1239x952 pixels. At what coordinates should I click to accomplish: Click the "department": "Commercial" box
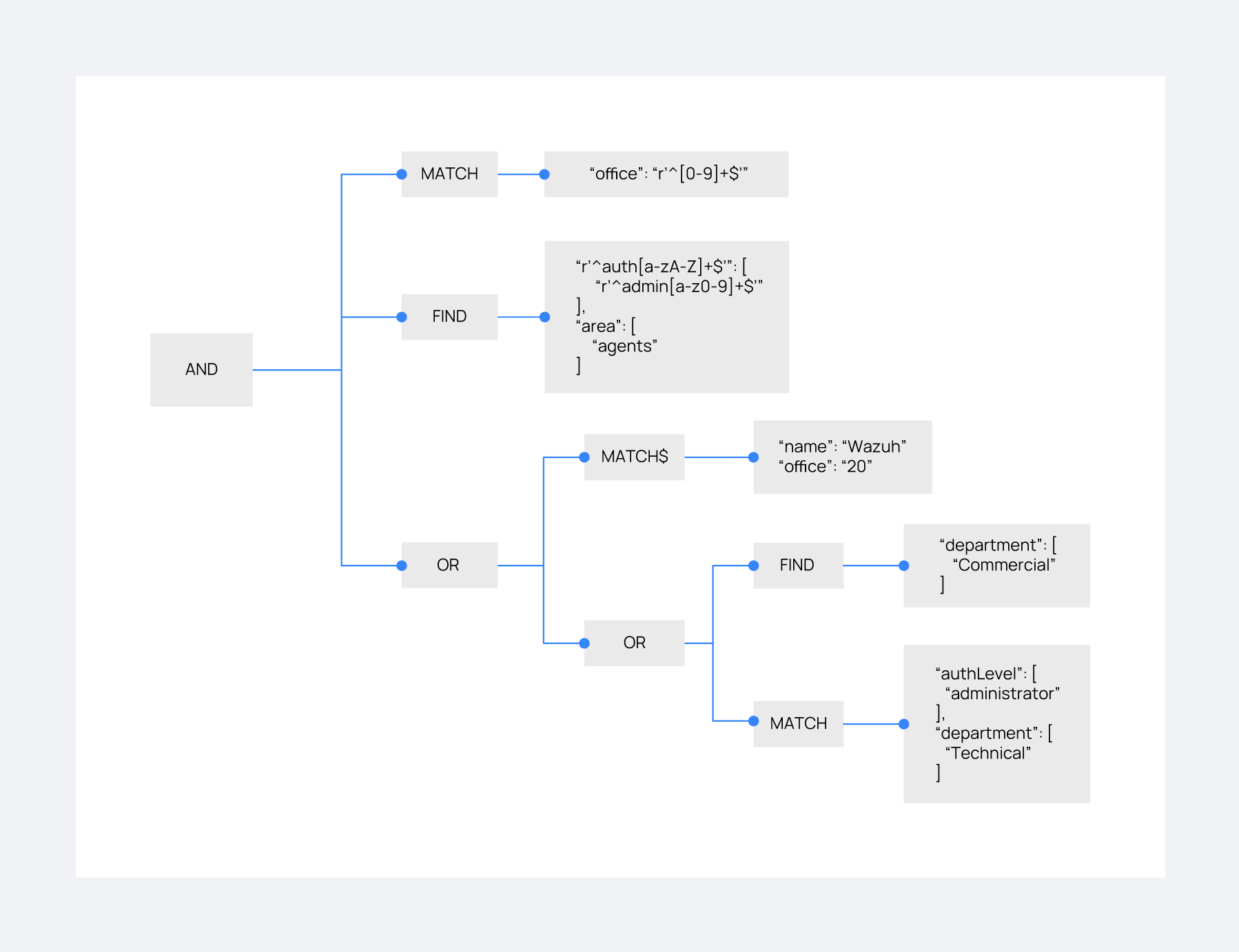click(x=996, y=566)
